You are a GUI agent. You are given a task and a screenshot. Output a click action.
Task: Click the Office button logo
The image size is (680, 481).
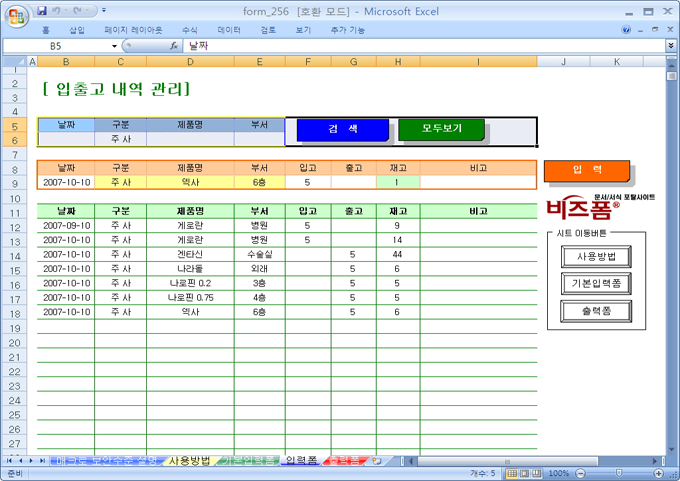(17, 14)
